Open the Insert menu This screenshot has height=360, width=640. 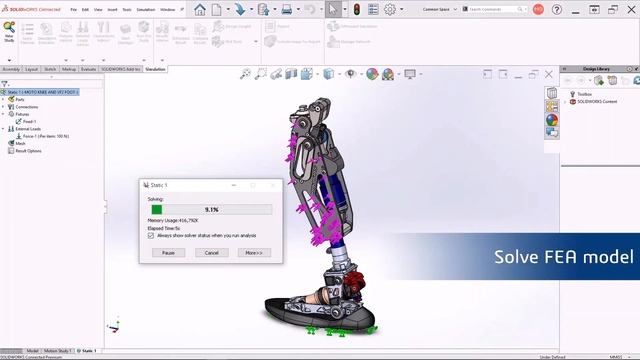point(112,9)
